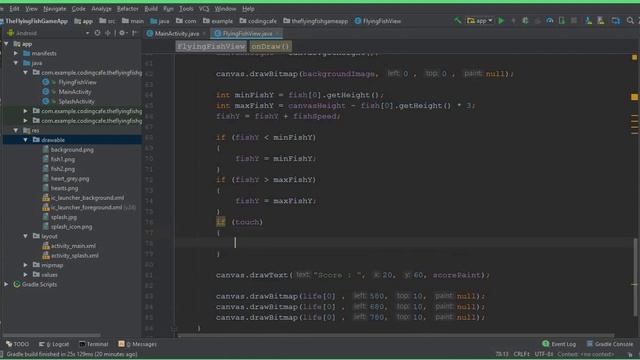Collapse the drawable folder

pyautogui.click(x=26, y=140)
